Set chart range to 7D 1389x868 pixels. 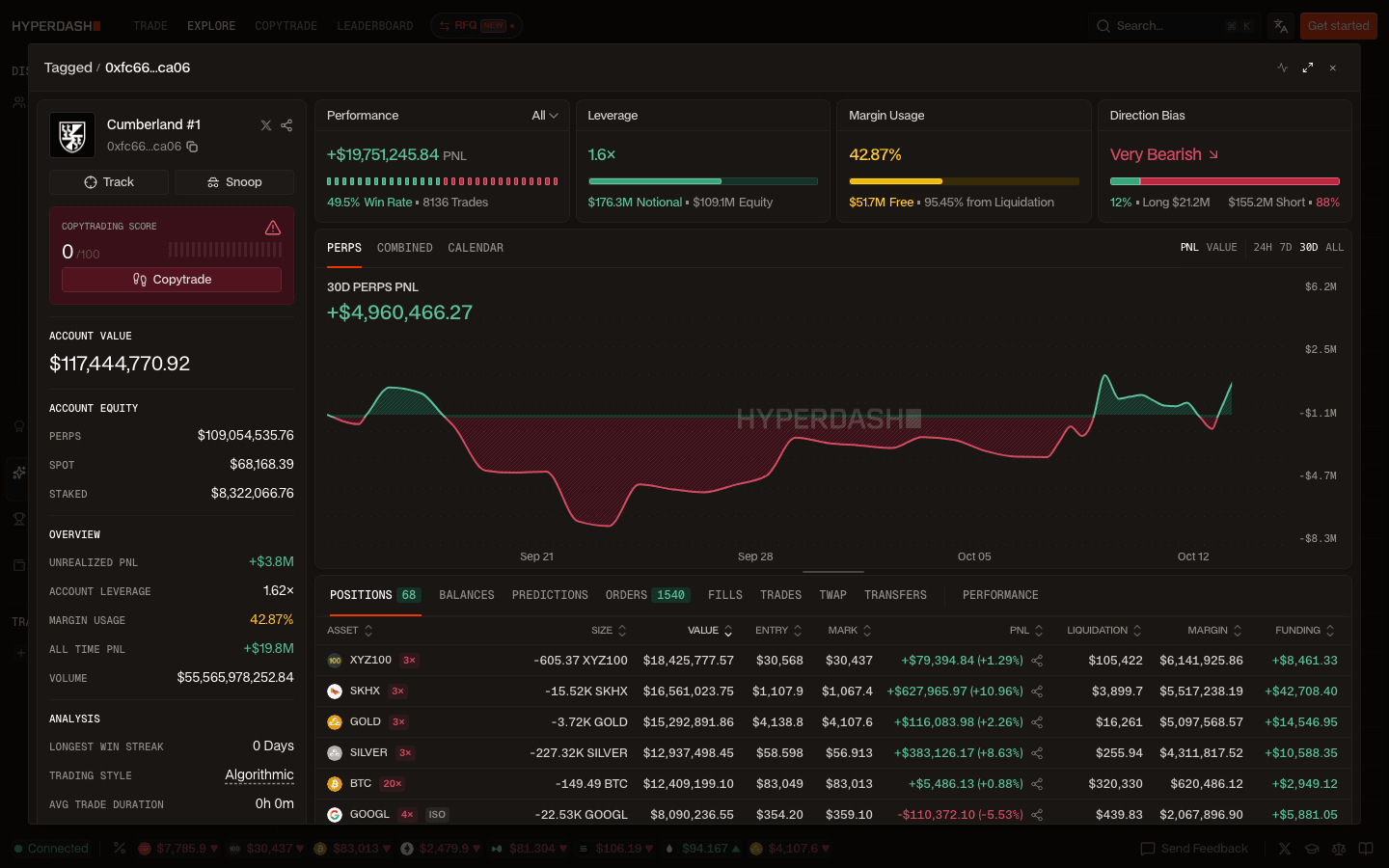(x=1286, y=248)
